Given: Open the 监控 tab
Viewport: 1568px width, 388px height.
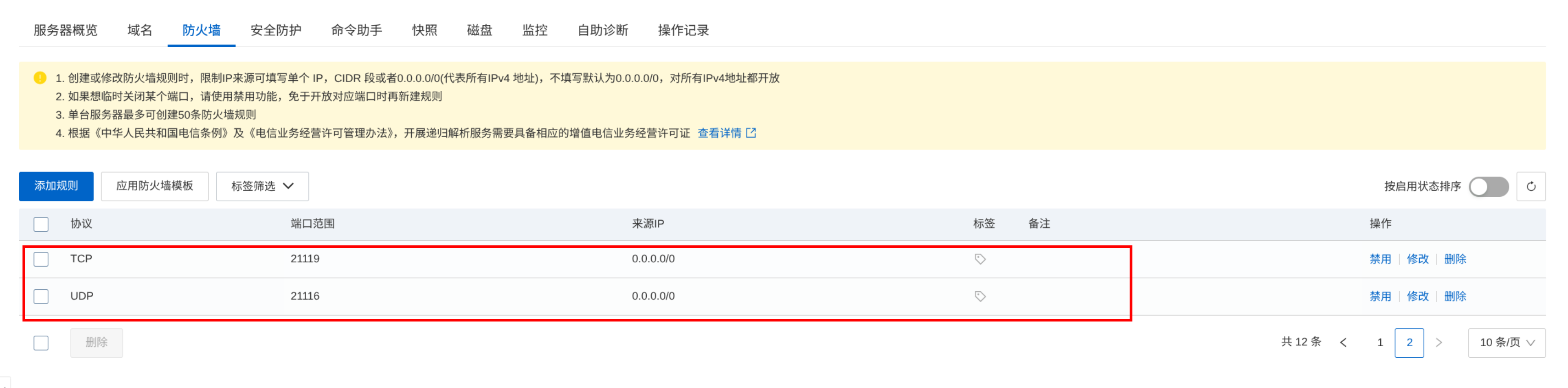Looking at the screenshot, I should (534, 30).
